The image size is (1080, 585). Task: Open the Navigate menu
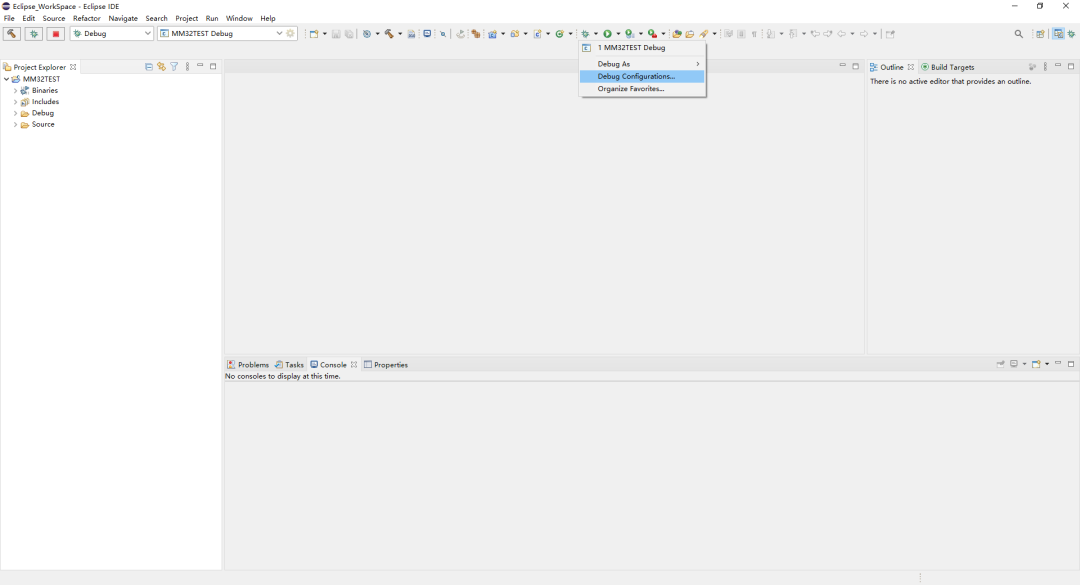123,19
